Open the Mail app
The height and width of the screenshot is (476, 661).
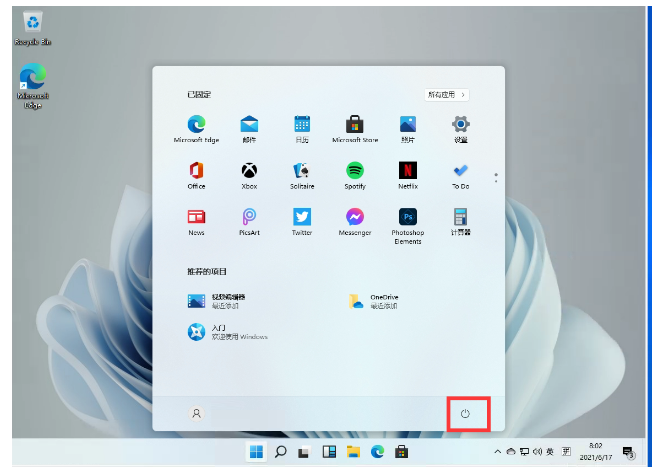(x=249, y=129)
